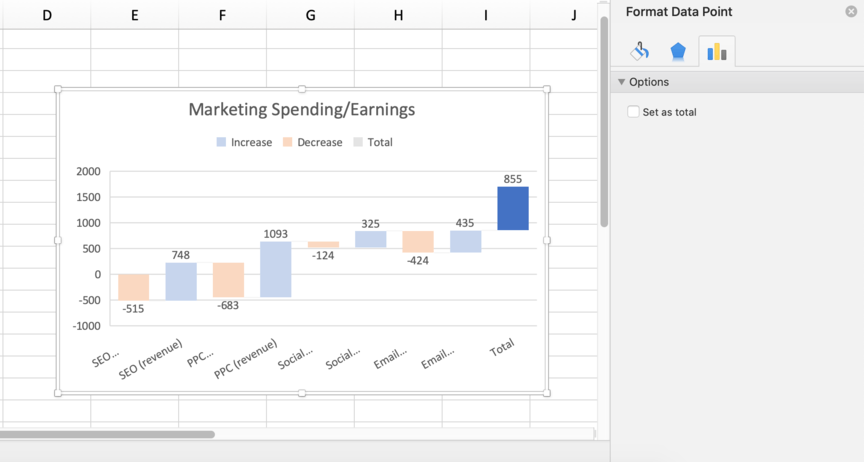864x462 pixels.
Task: Collapse the Options section triangle
Action: point(621,82)
